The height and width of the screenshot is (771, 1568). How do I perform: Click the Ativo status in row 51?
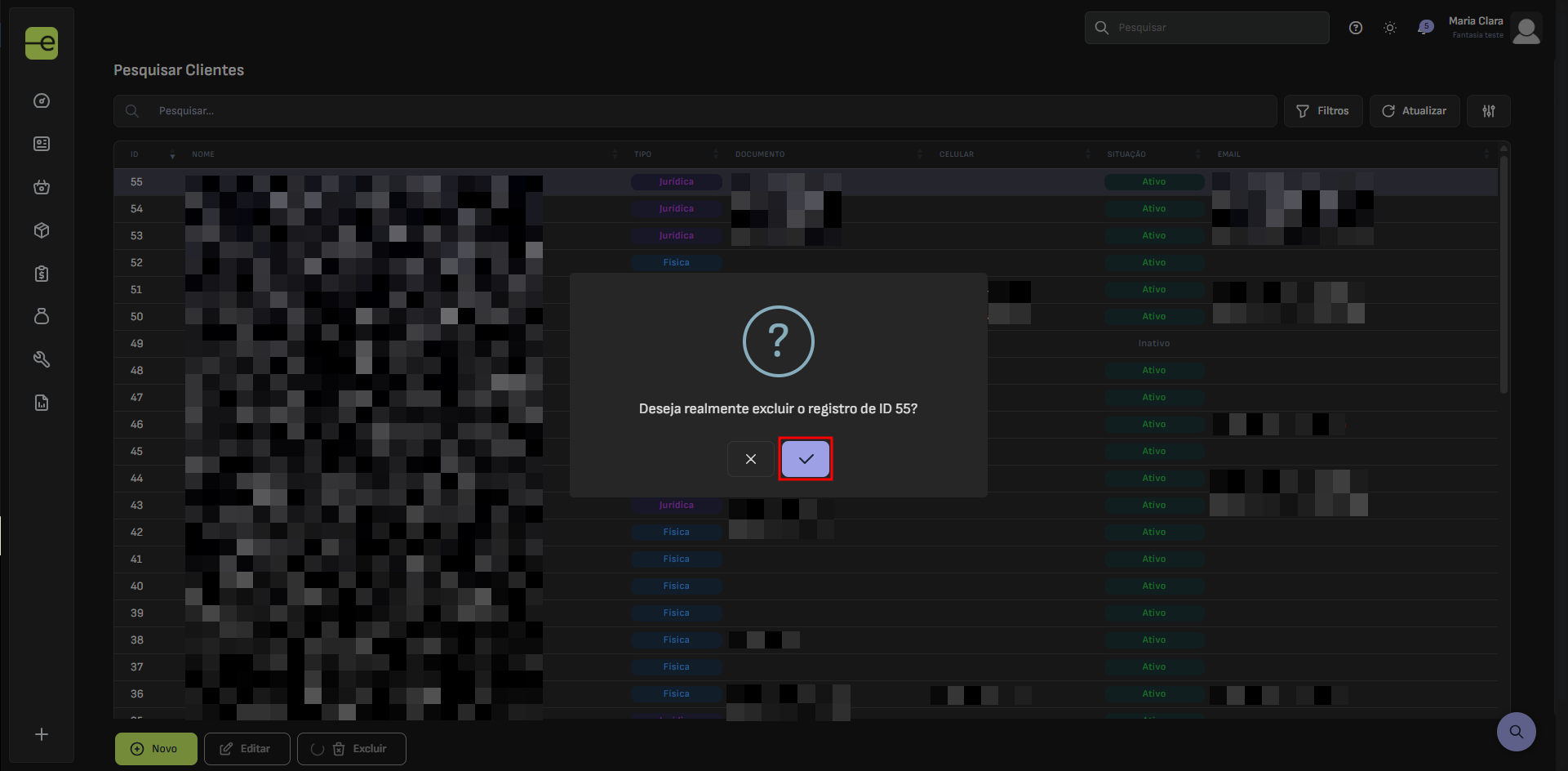pyautogui.click(x=1154, y=290)
